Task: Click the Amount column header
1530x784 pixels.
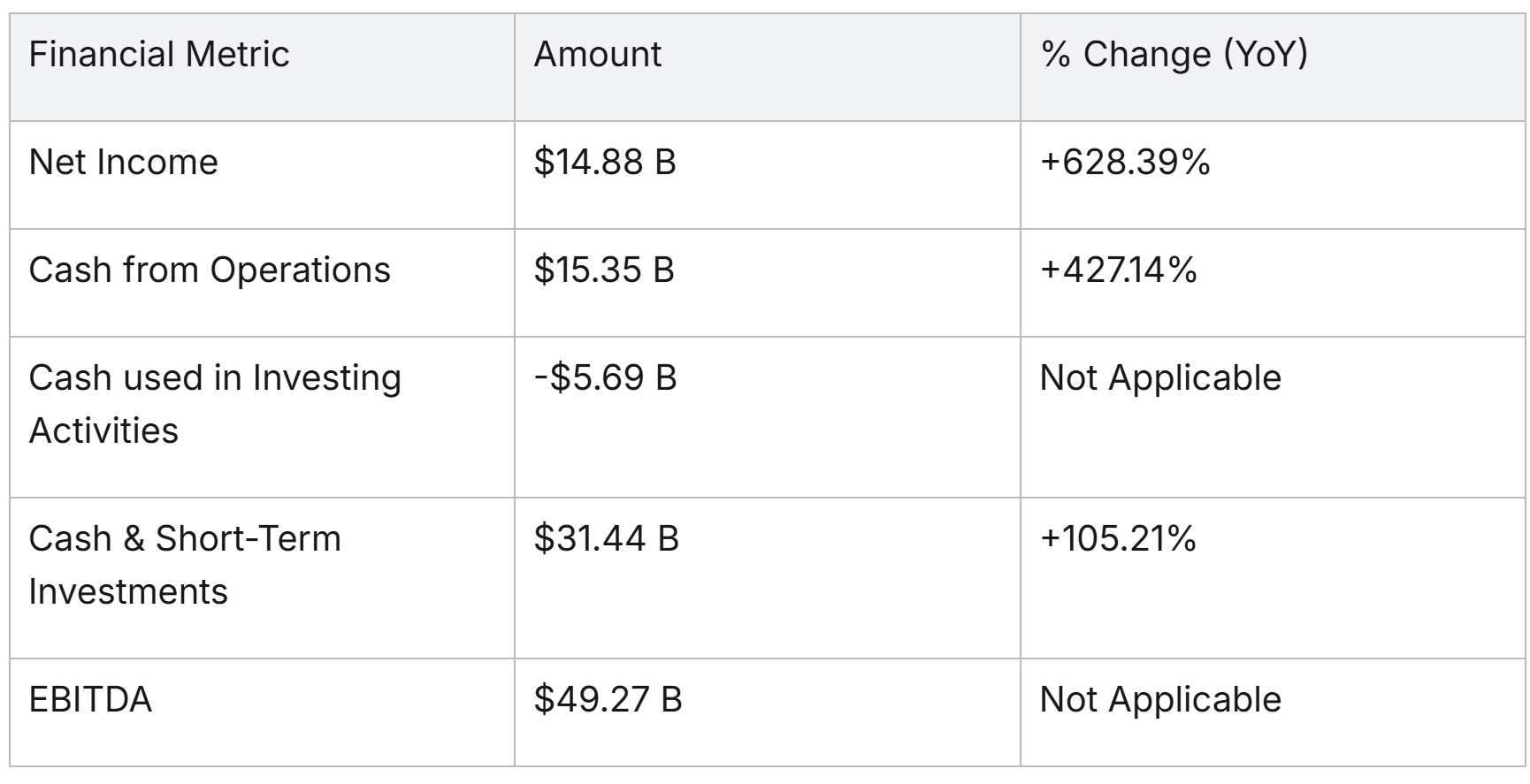Action: pos(598,55)
